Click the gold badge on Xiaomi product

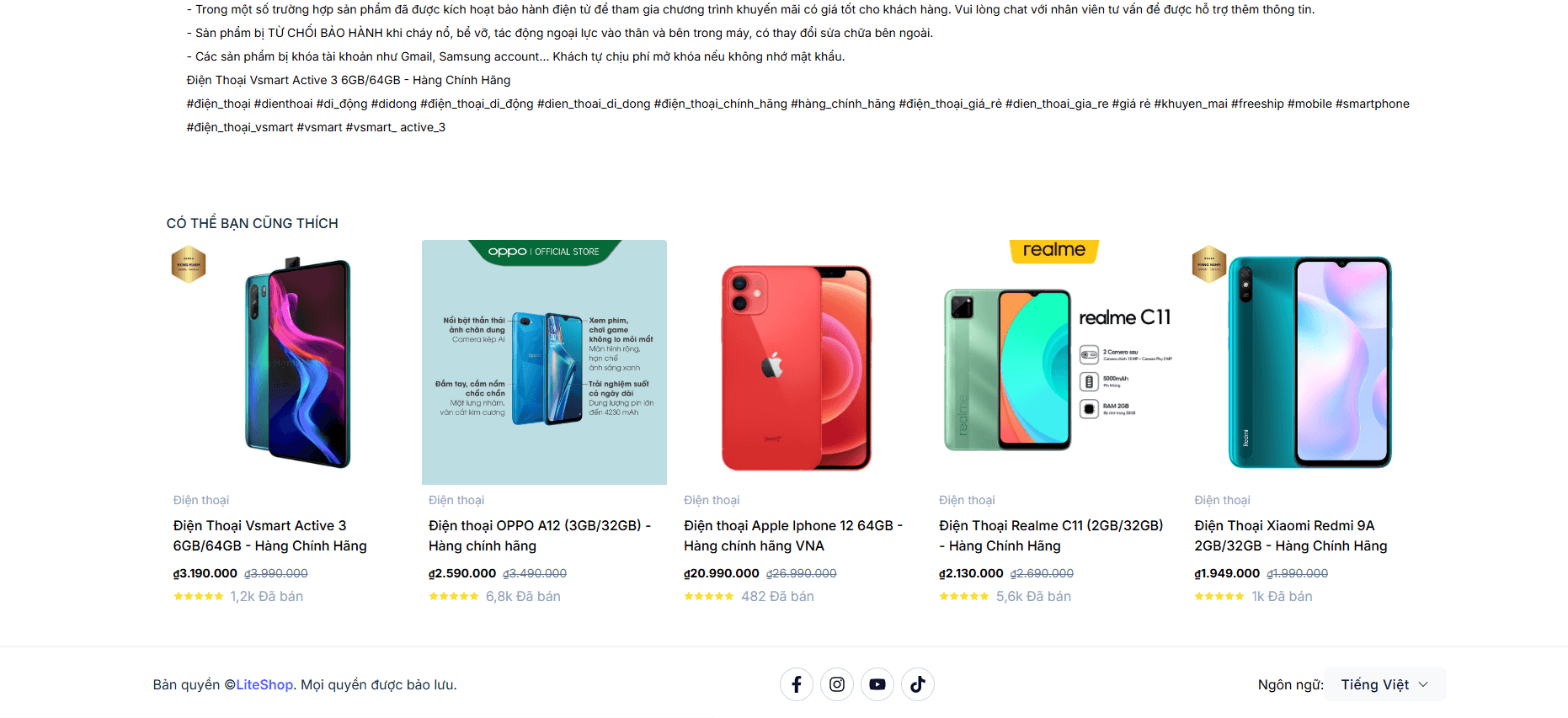pos(1209,264)
